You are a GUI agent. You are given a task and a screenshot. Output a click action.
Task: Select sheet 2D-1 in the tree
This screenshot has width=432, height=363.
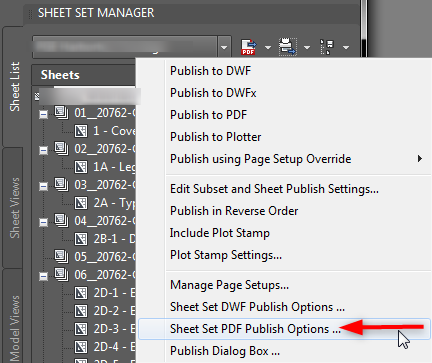pyautogui.click(x=114, y=293)
